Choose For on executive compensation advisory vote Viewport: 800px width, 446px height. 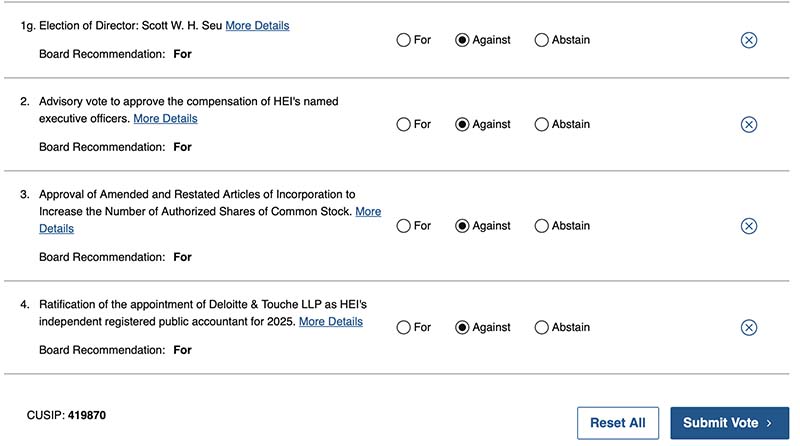click(404, 125)
